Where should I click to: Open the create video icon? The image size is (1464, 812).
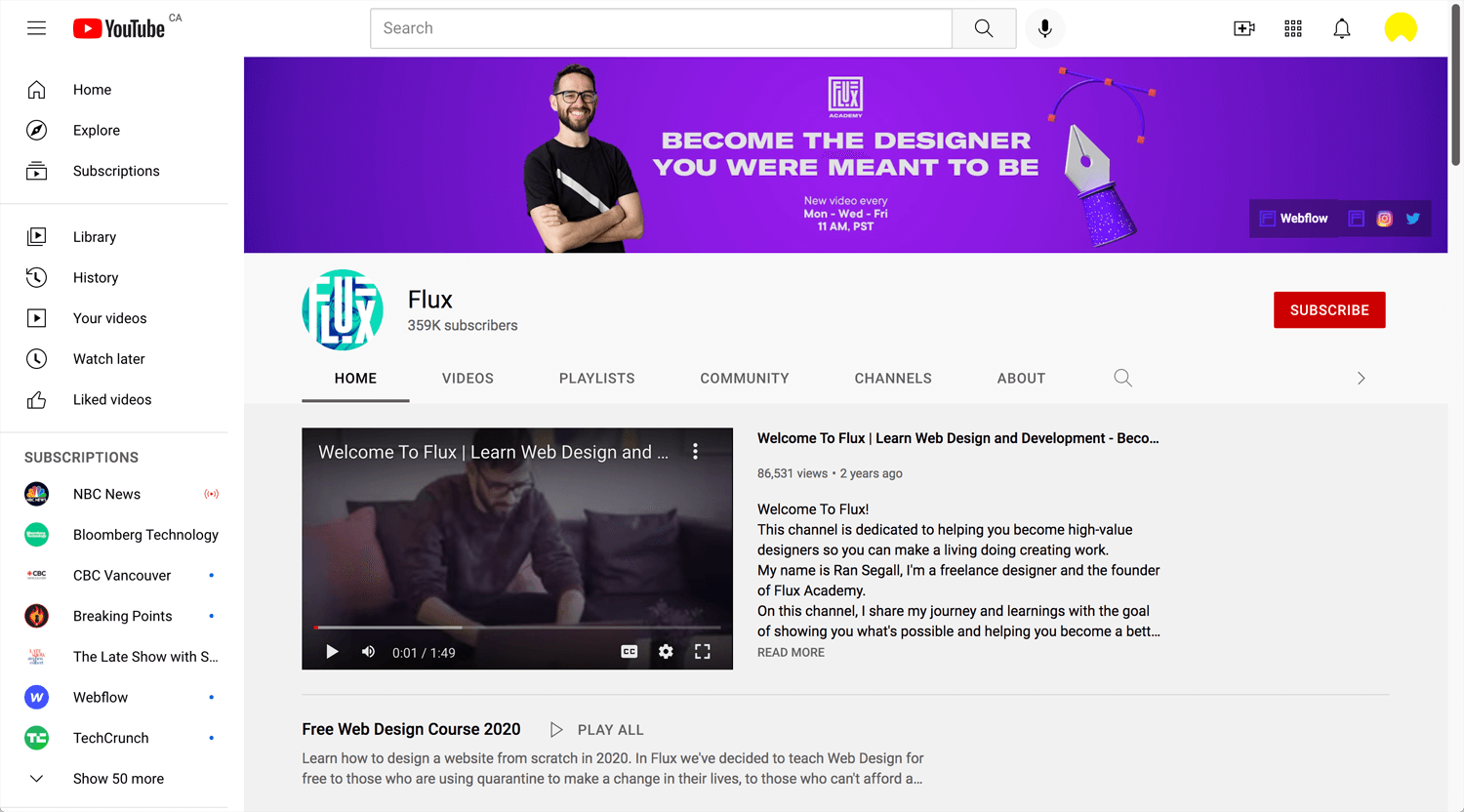click(1244, 28)
